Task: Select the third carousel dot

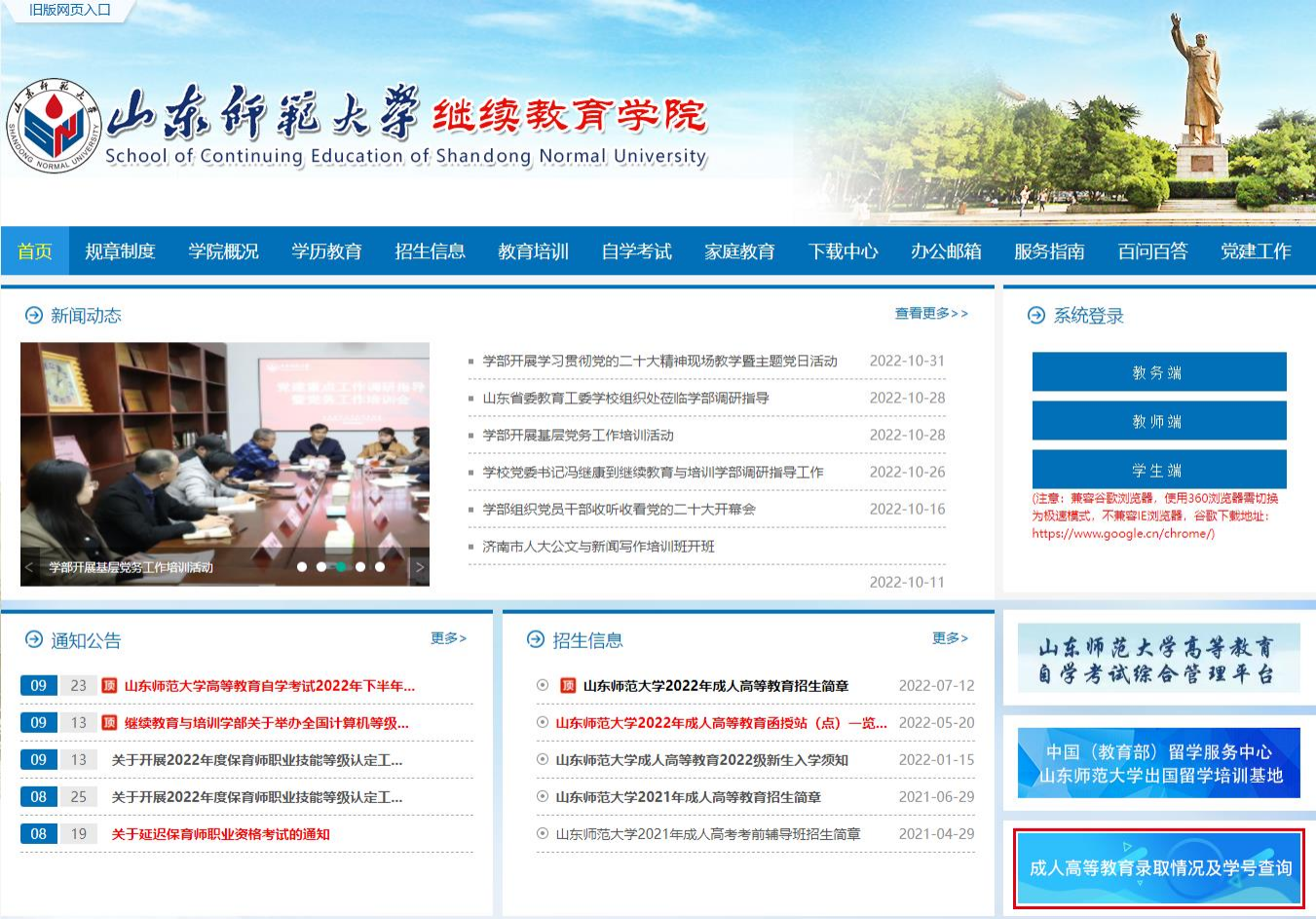Action: tap(341, 566)
